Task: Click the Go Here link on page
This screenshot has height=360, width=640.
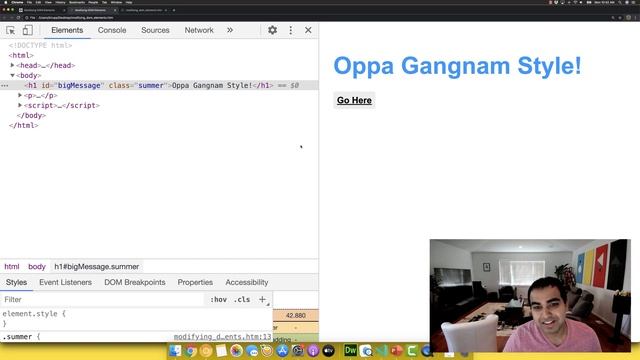Action: pos(354,100)
